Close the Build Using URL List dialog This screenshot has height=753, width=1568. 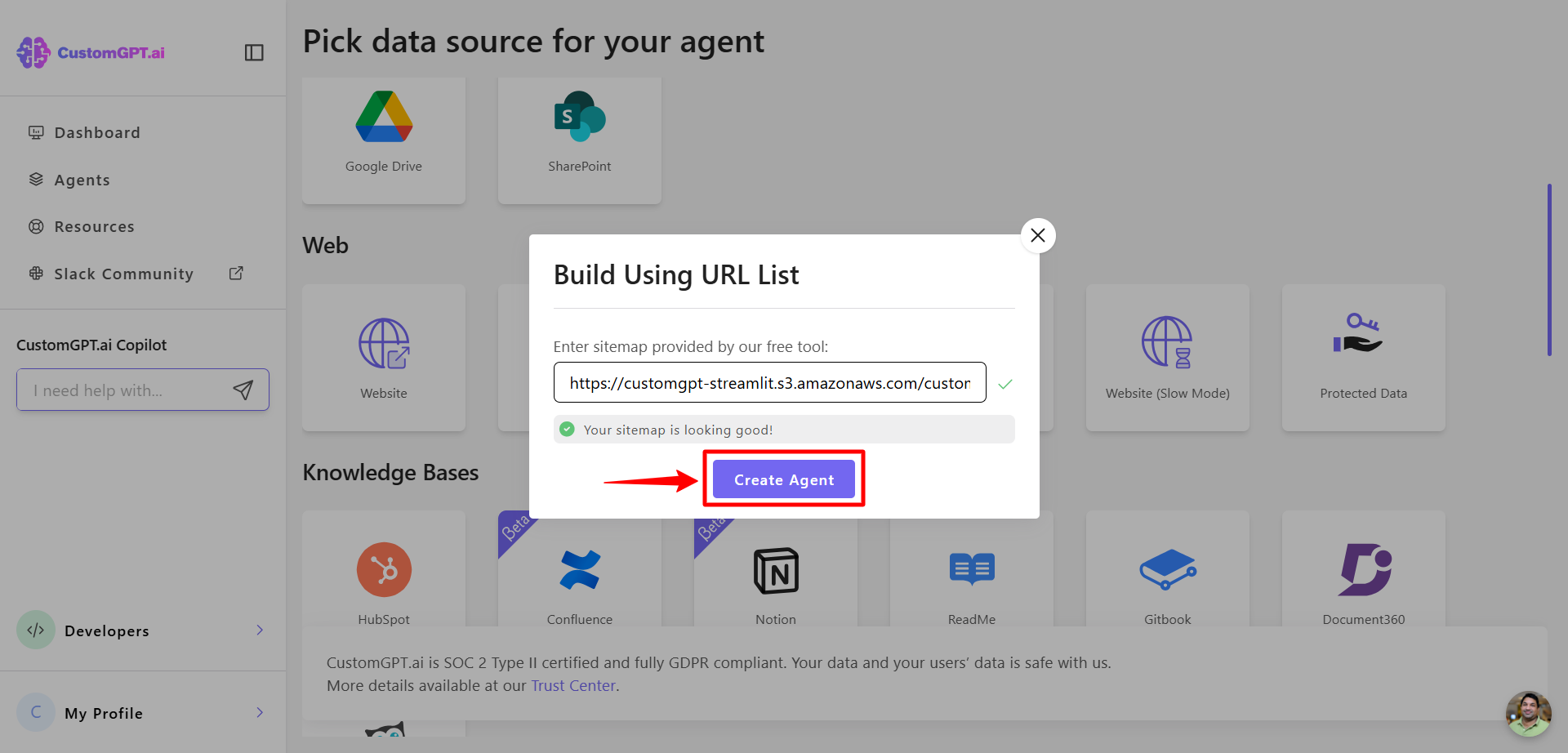[1038, 235]
